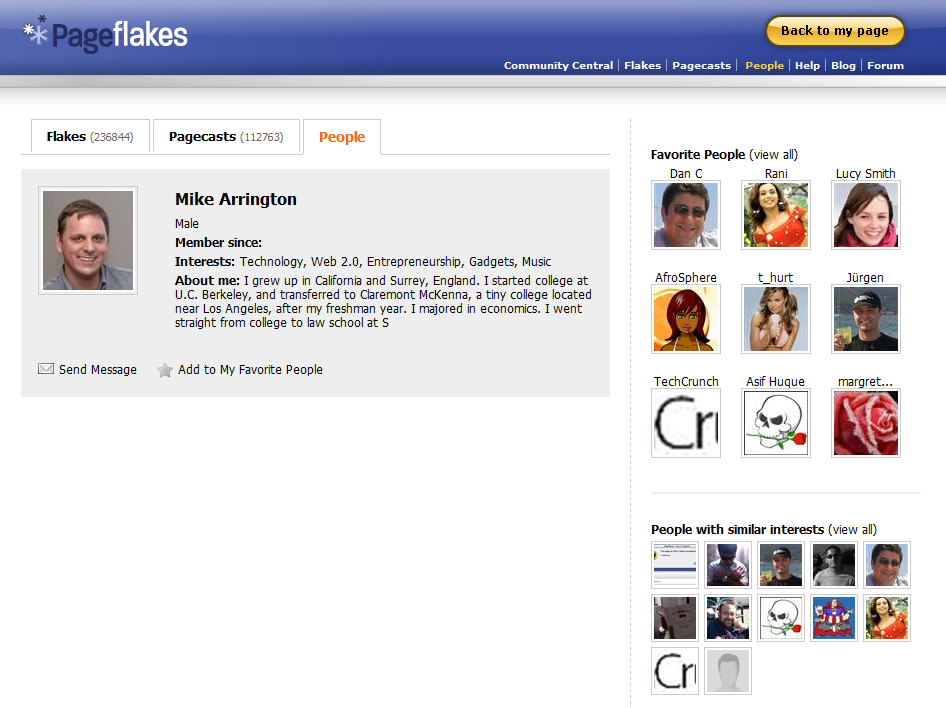
Task: Open Pagecasts in the top navigation
Action: click(x=702, y=65)
